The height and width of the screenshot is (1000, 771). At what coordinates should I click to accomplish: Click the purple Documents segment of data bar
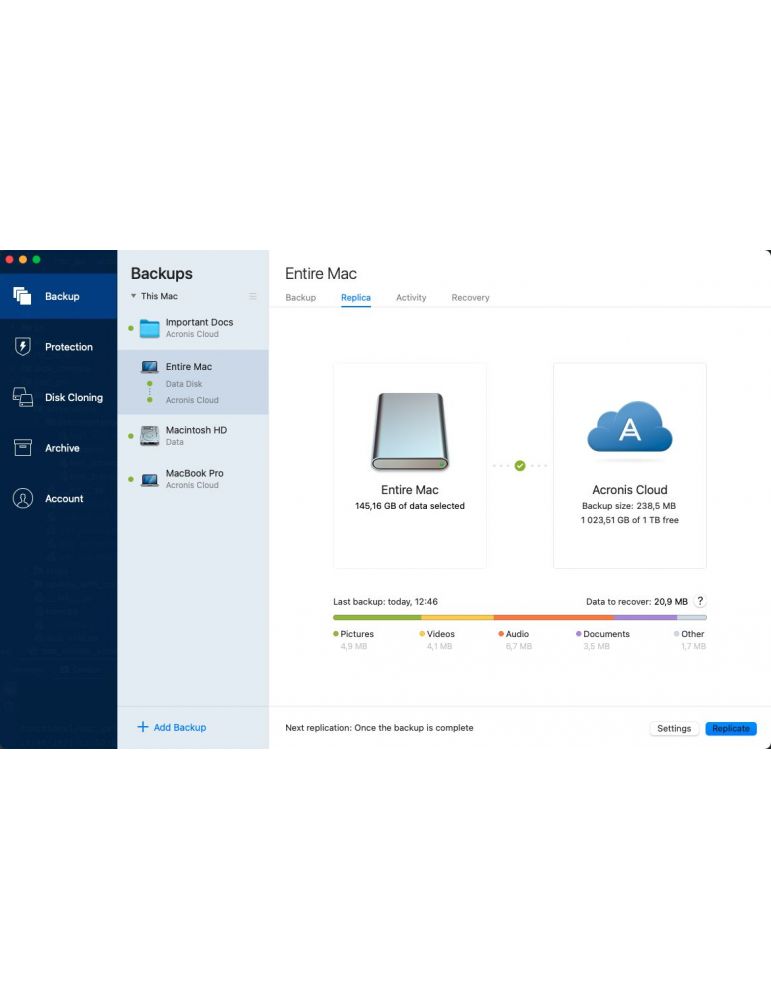click(645, 617)
